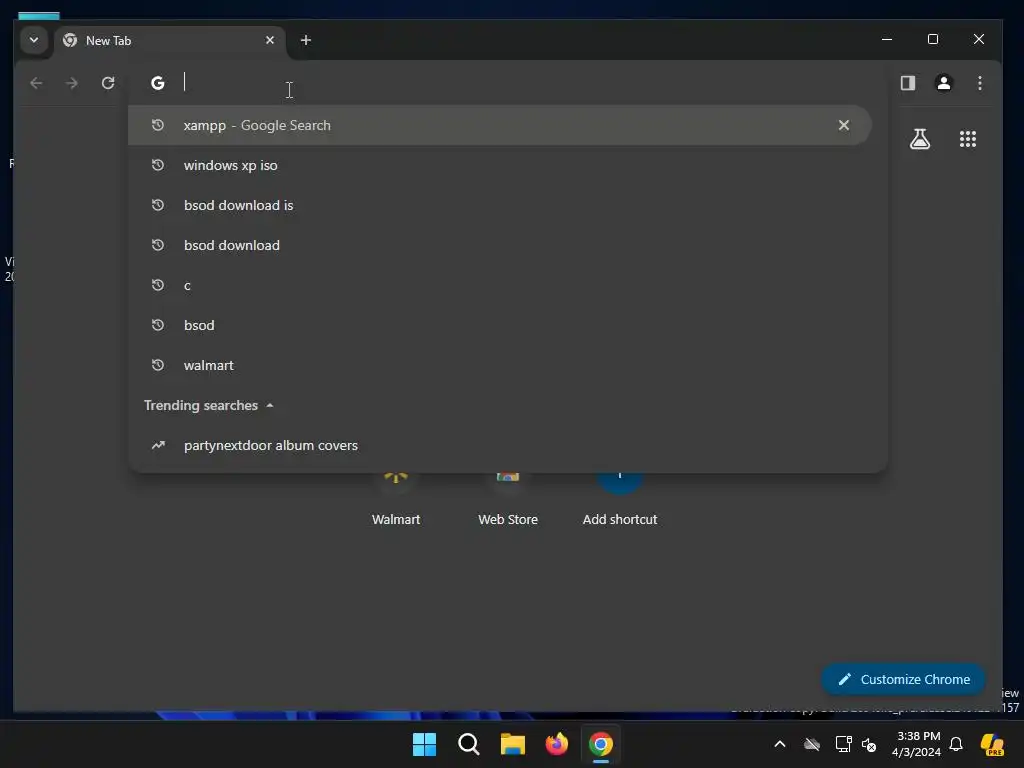Image resolution: width=1024 pixels, height=768 pixels.
Task: Minimize the Chrome window
Action: (x=887, y=40)
